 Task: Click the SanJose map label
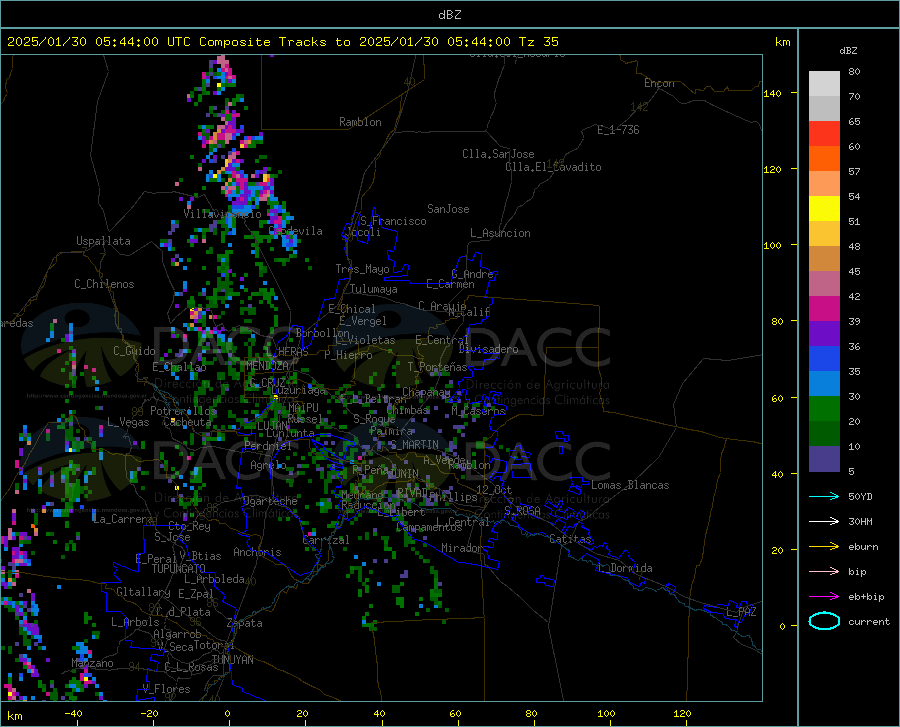448,209
